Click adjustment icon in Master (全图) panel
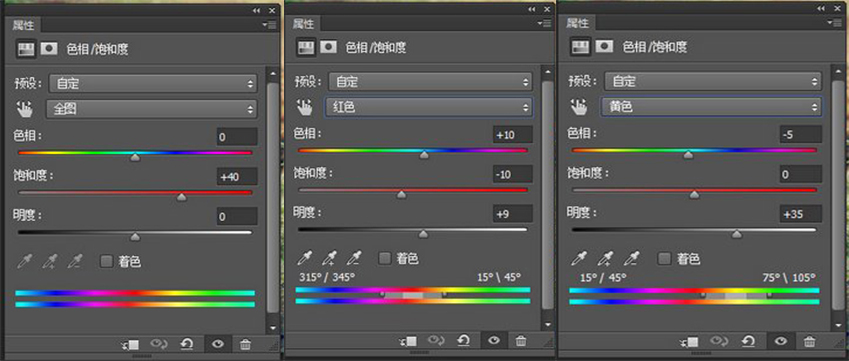 point(25,49)
